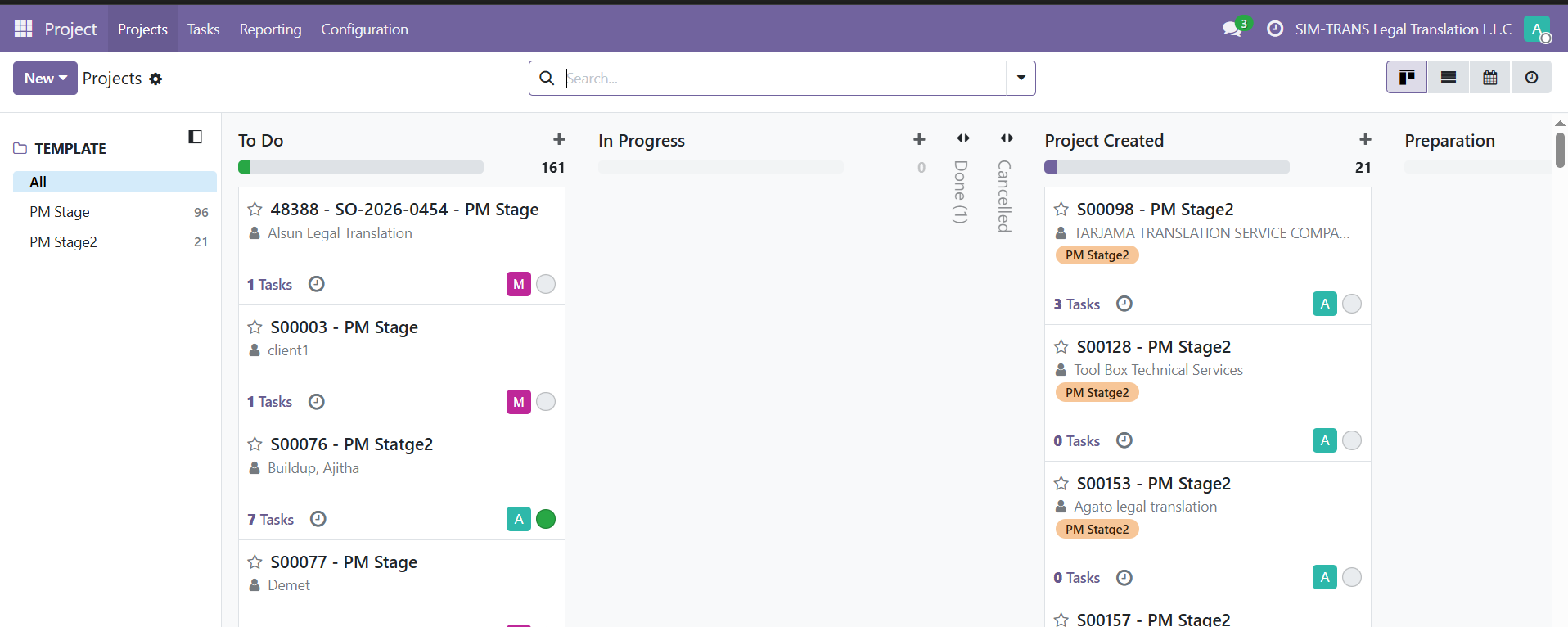Focus the Search input field
Viewport: 1568px width, 627px height.
784,78
